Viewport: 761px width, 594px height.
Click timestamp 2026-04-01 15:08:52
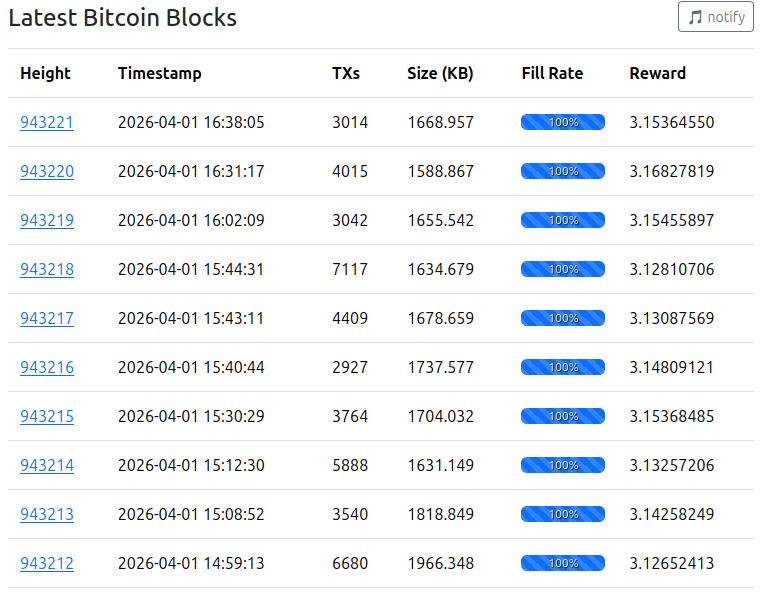click(x=191, y=514)
